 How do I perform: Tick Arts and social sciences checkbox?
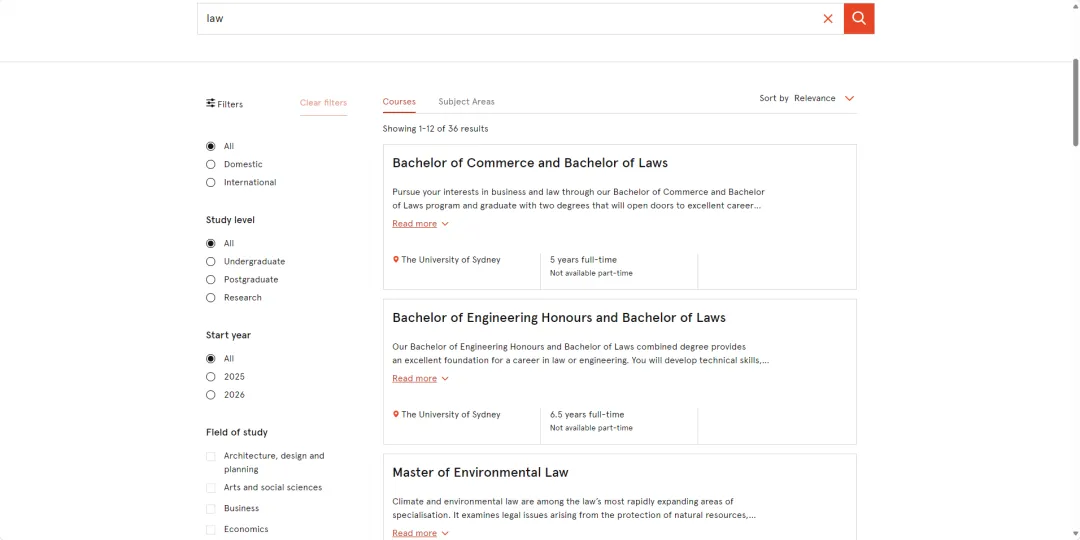211,488
